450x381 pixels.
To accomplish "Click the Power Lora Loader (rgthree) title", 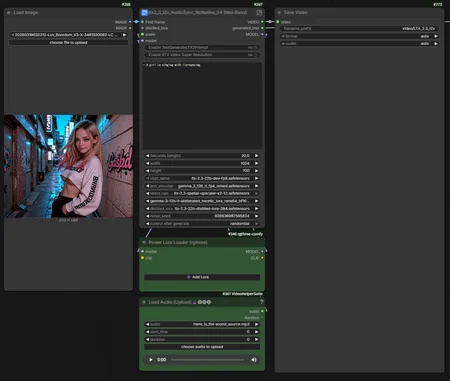I will click(x=178, y=242).
